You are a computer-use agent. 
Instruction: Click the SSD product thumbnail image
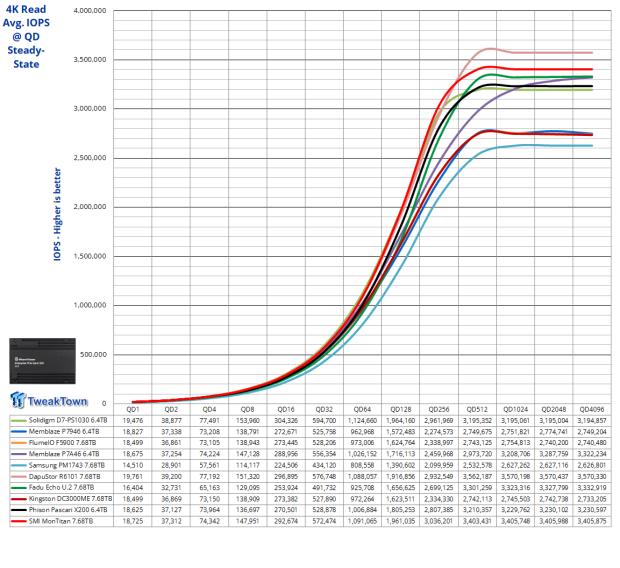point(42,361)
